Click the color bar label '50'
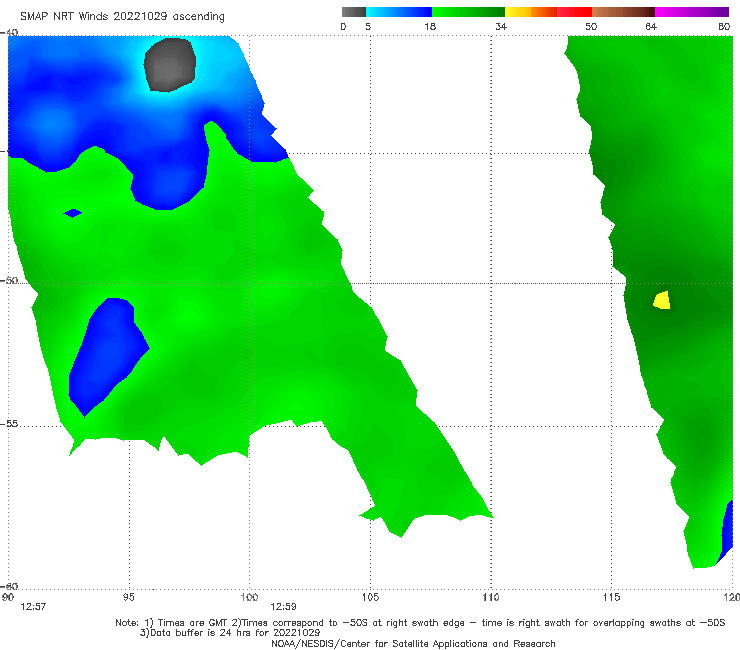740x650 pixels. point(591,26)
